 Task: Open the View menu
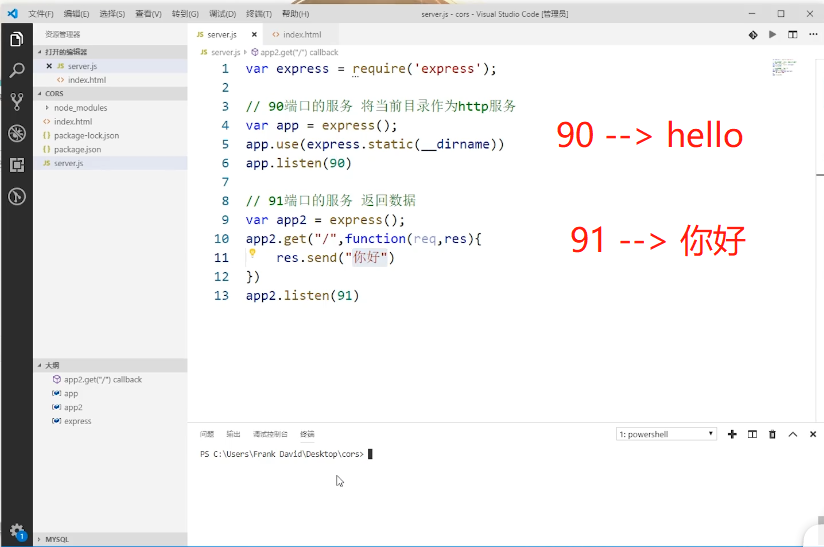click(148, 14)
